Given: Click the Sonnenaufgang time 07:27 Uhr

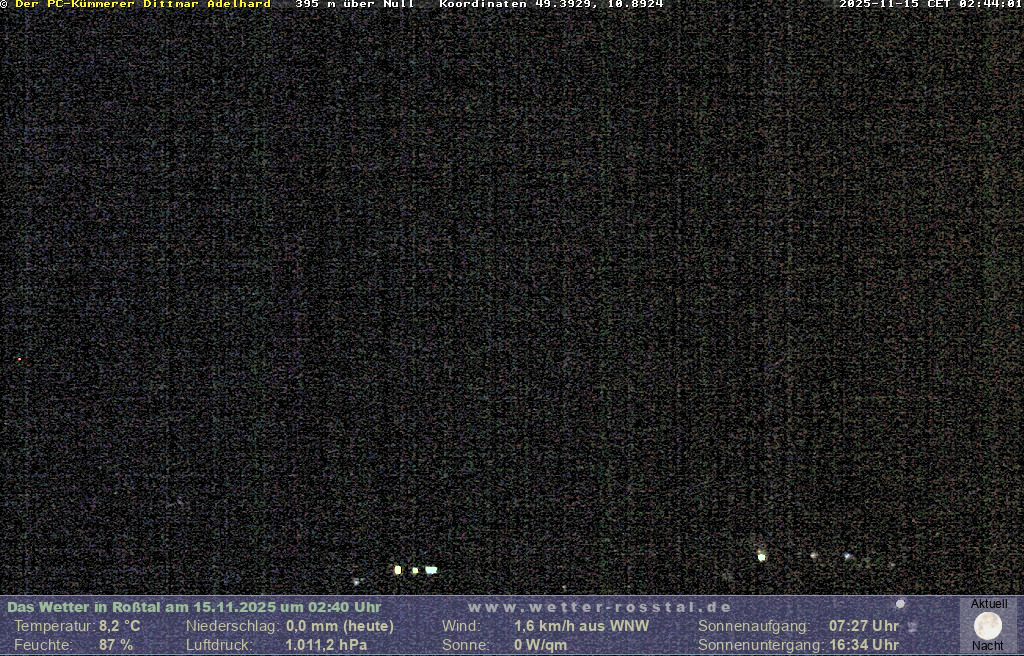Looking at the screenshot, I should (x=863, y=626).
